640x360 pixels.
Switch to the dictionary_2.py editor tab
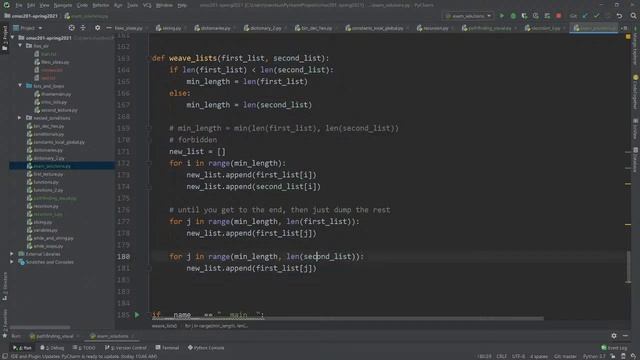[263, 28]
